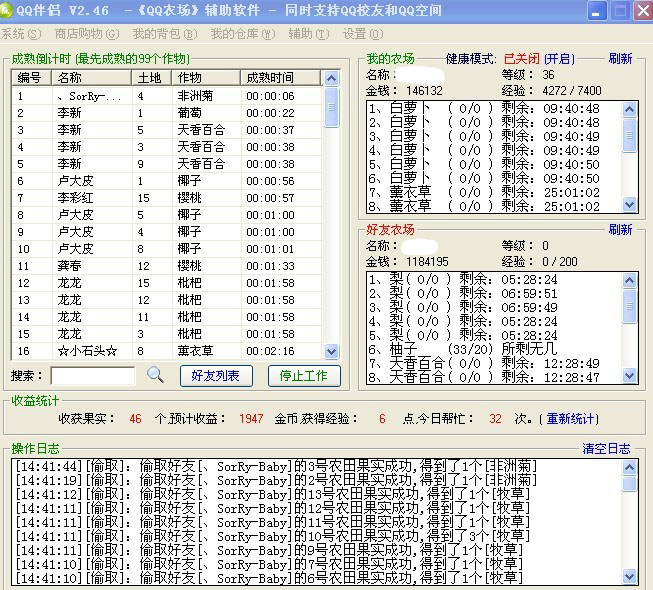Select row 7 李彩红 樱桃

point(167,198)
